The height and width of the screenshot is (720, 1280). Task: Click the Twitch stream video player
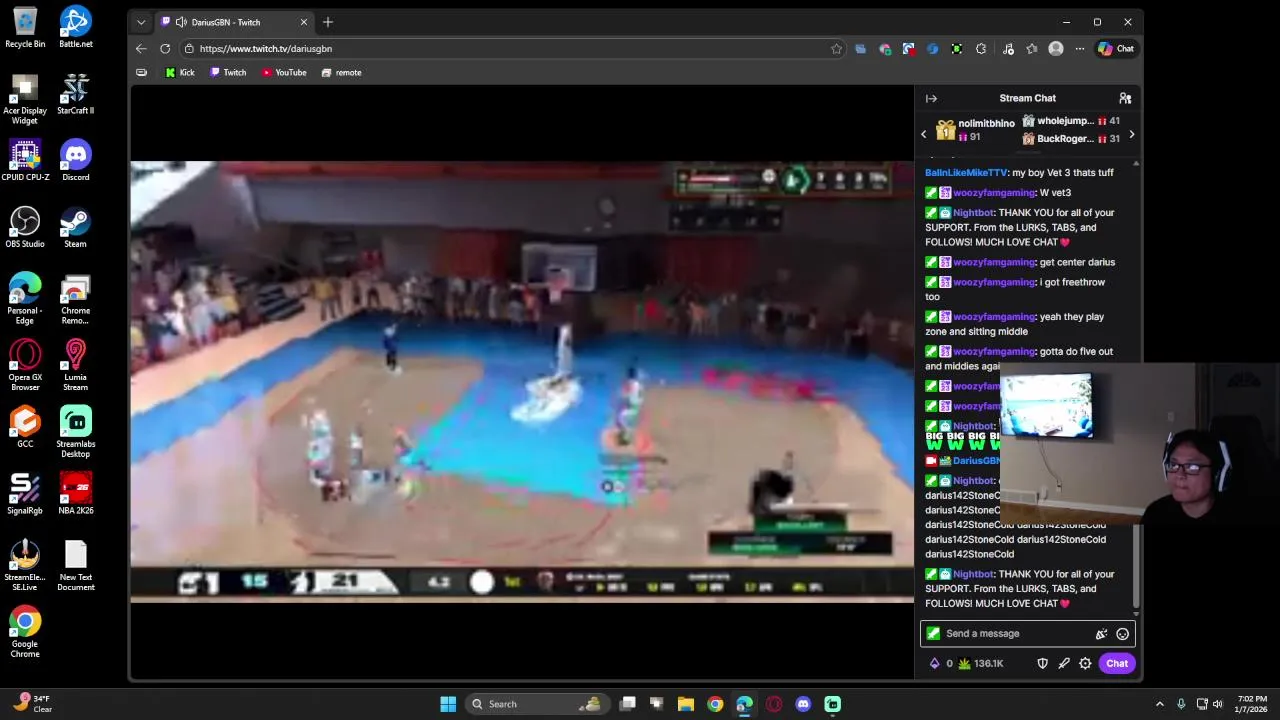click(x=522, y=381)
